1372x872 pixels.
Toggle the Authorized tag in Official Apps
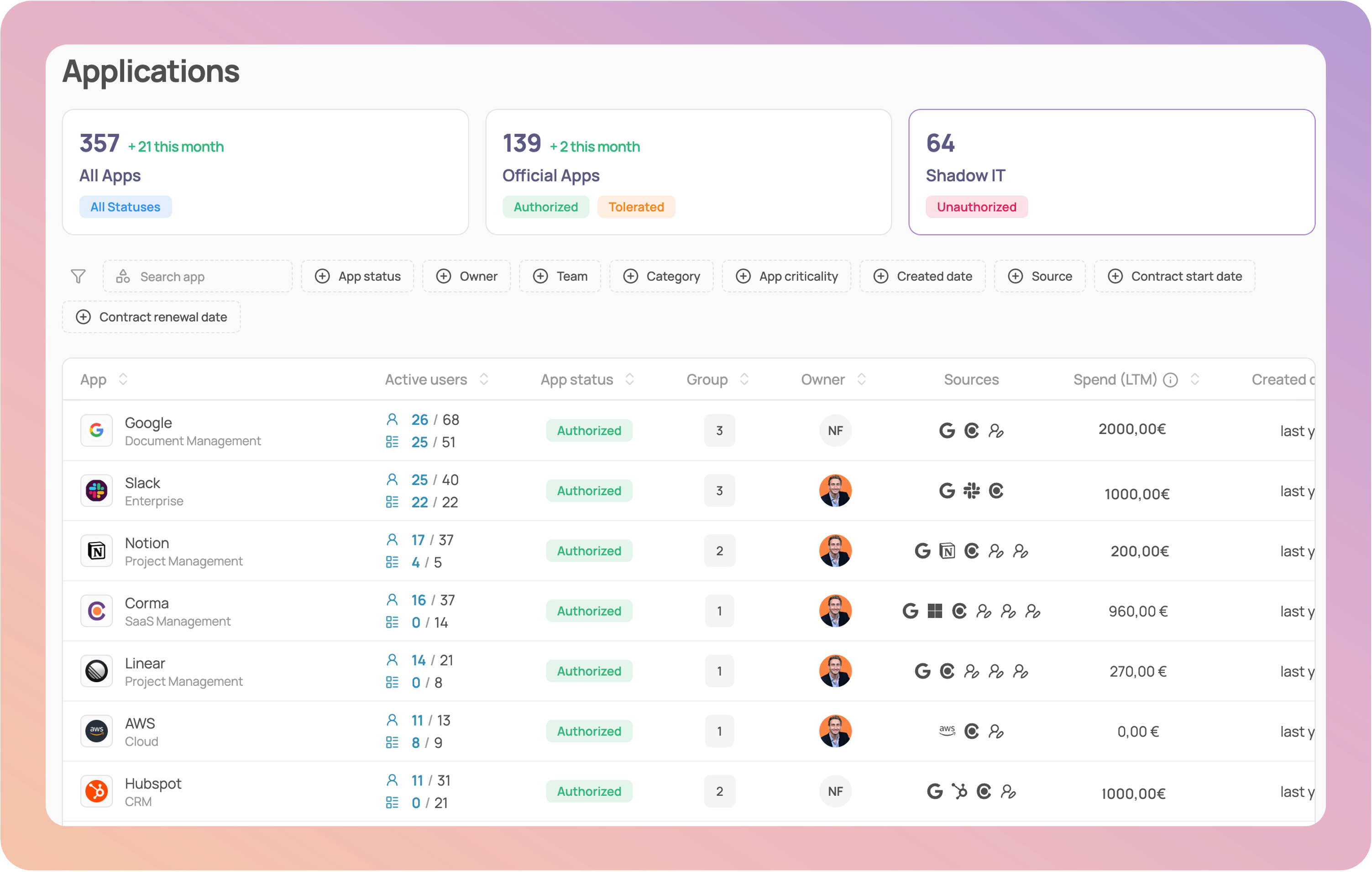click(545, 207)
